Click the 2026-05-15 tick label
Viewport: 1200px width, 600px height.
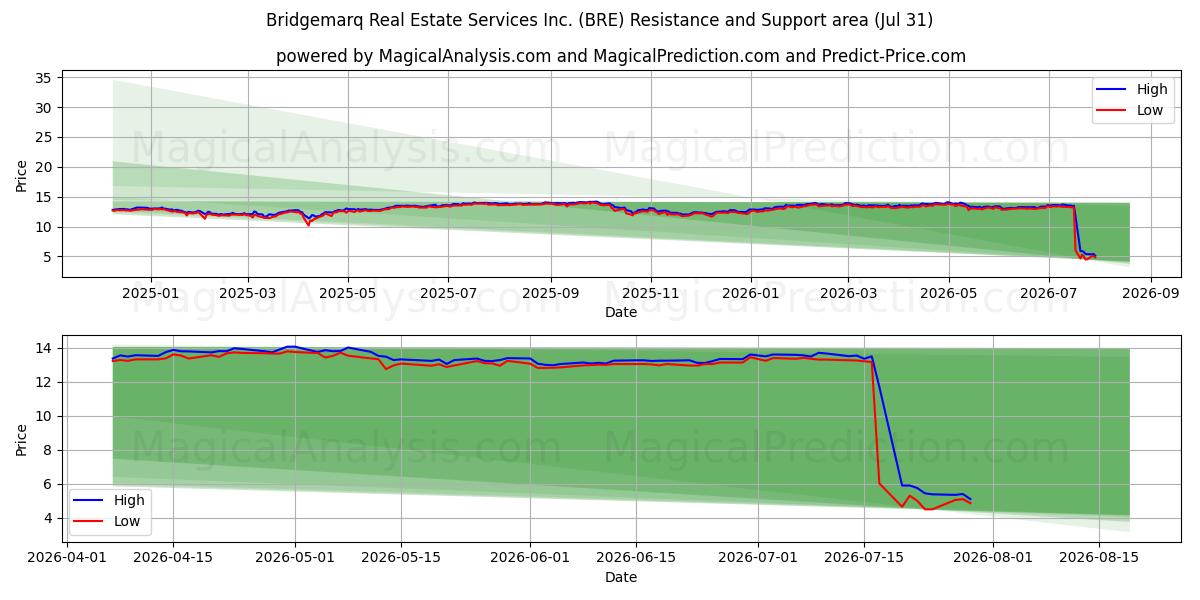pyautogui.click(x=401, y=557)
